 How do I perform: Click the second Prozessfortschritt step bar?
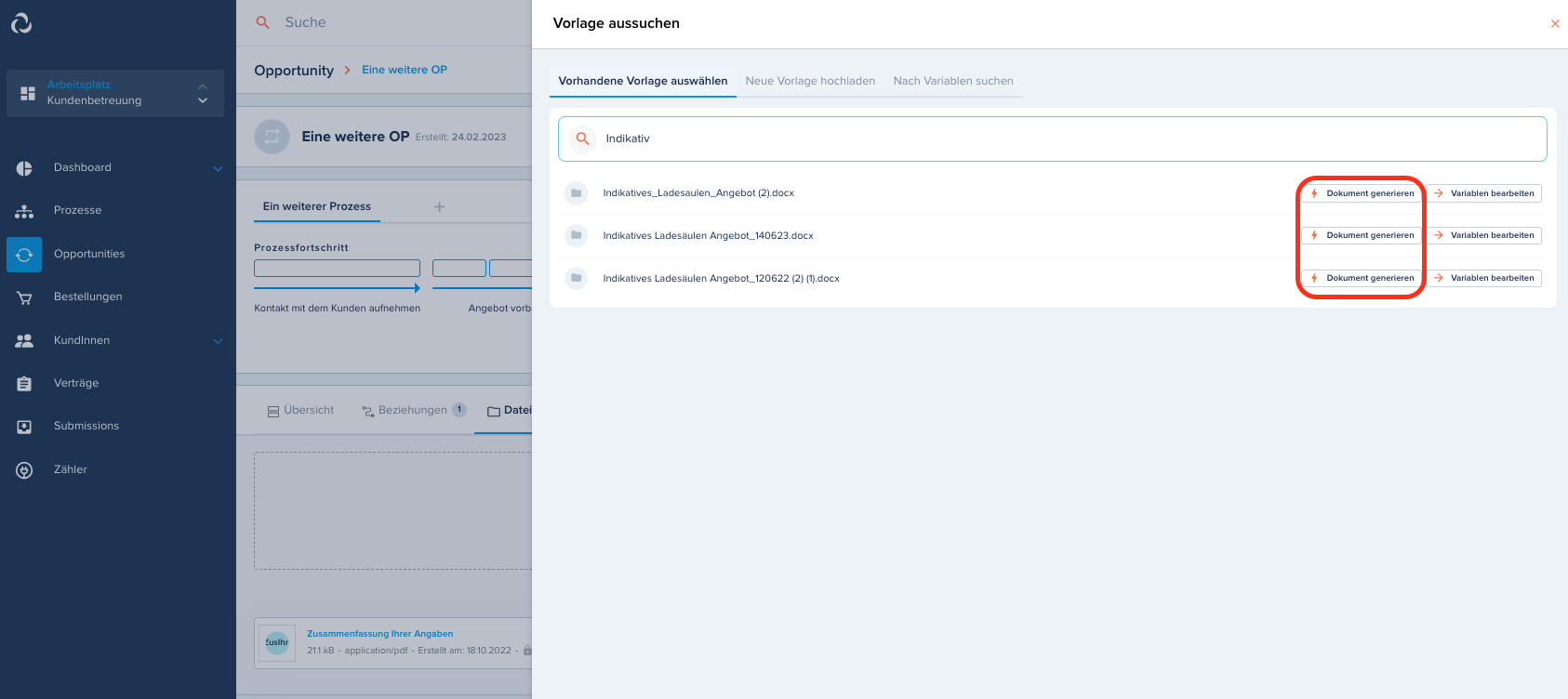click(459, 269)
